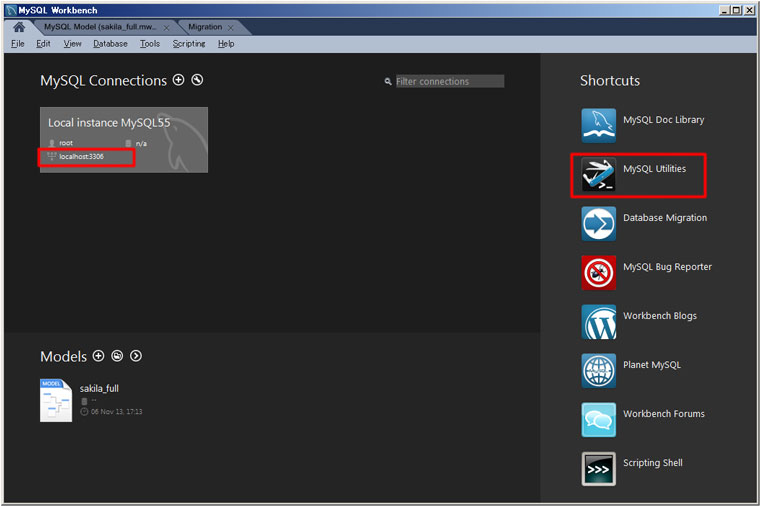Open the MySQL Doc Library dolphin icon

point(599,126)
